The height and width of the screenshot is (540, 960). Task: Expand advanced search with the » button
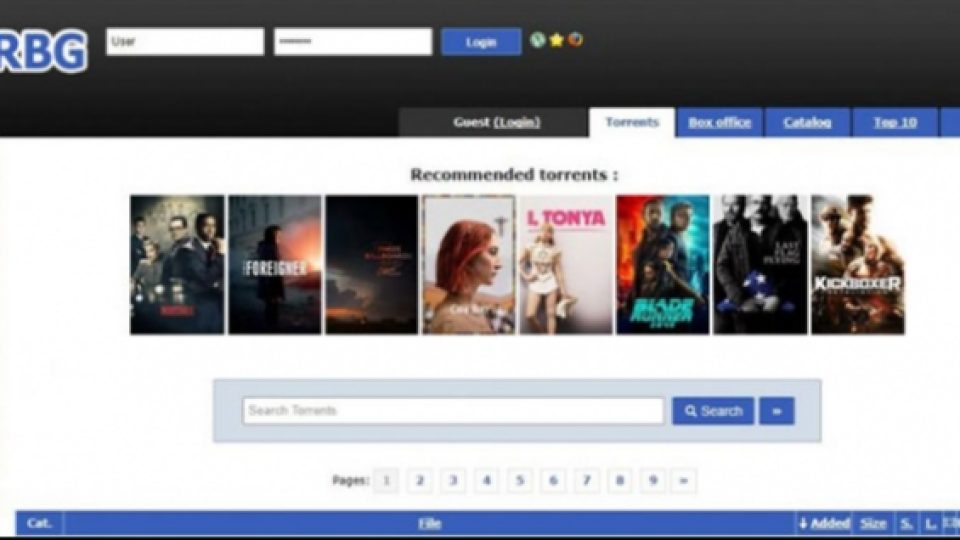777,411
